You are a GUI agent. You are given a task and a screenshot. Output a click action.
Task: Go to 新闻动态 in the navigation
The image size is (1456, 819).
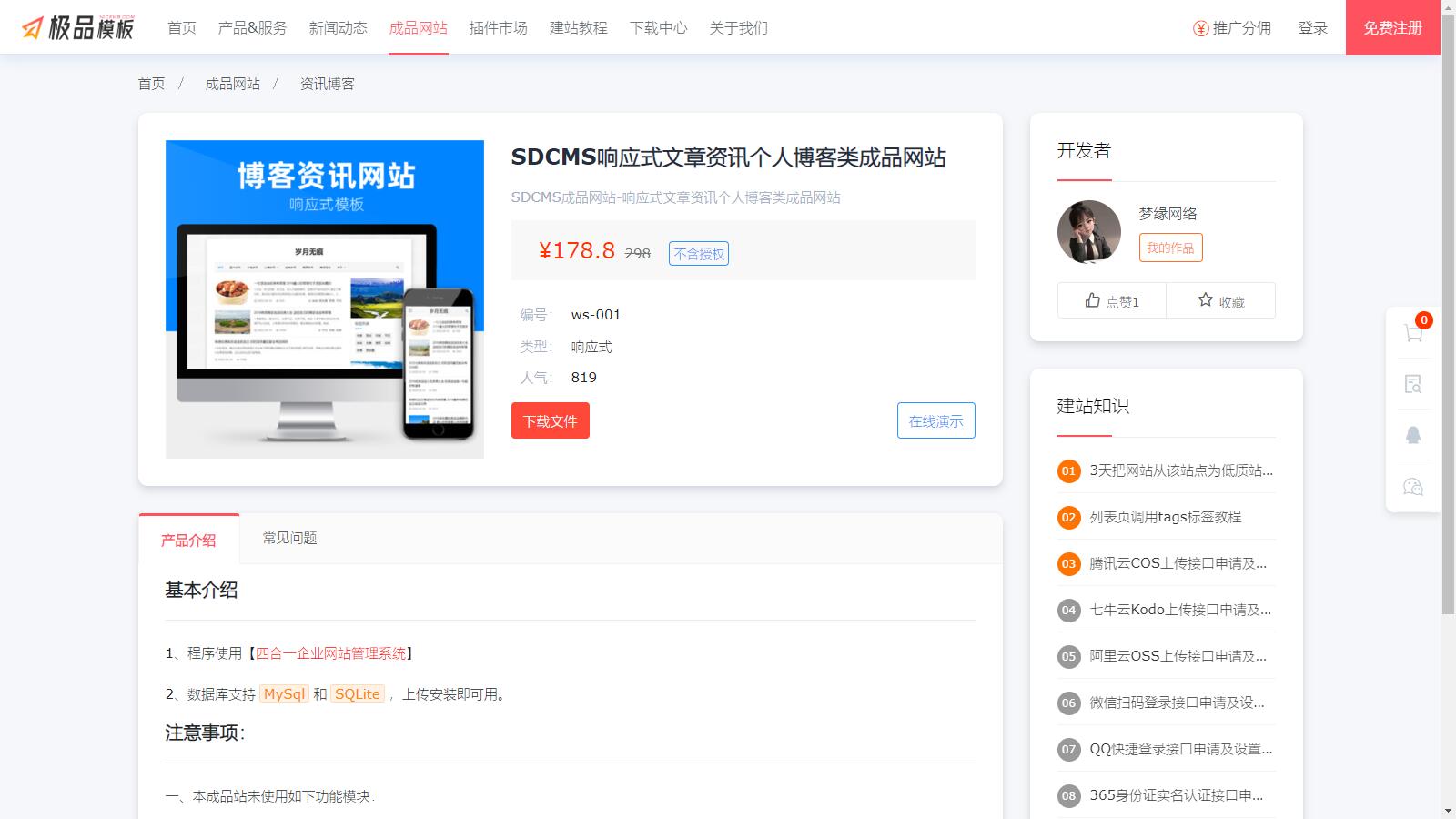(339, 27)
